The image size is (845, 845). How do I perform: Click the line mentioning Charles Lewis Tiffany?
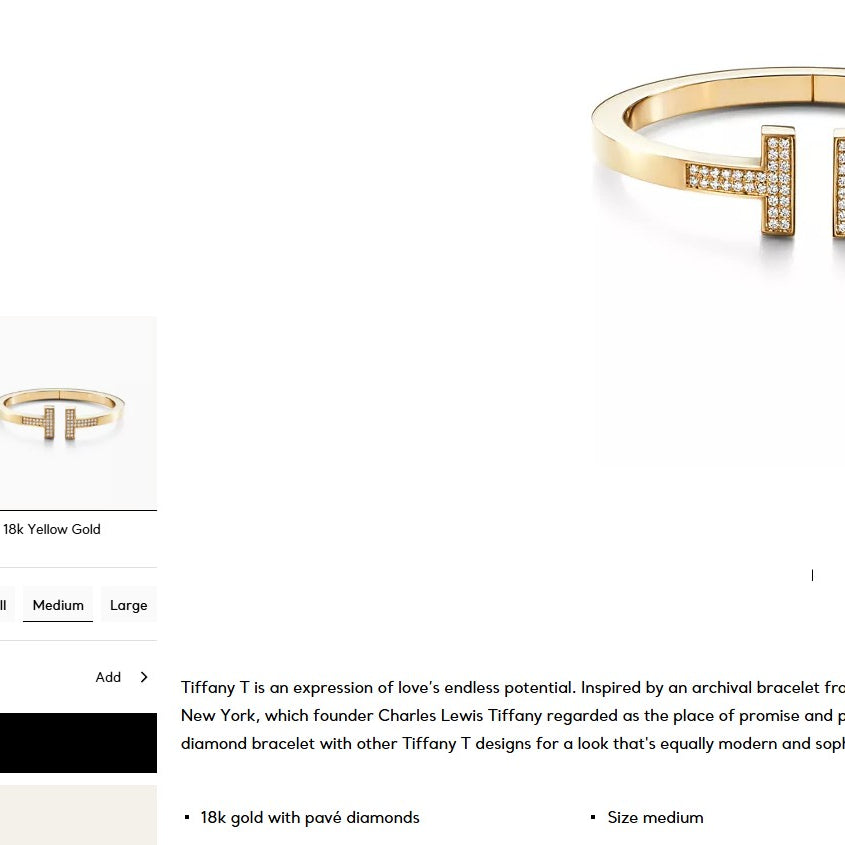[x=512, y=715]
